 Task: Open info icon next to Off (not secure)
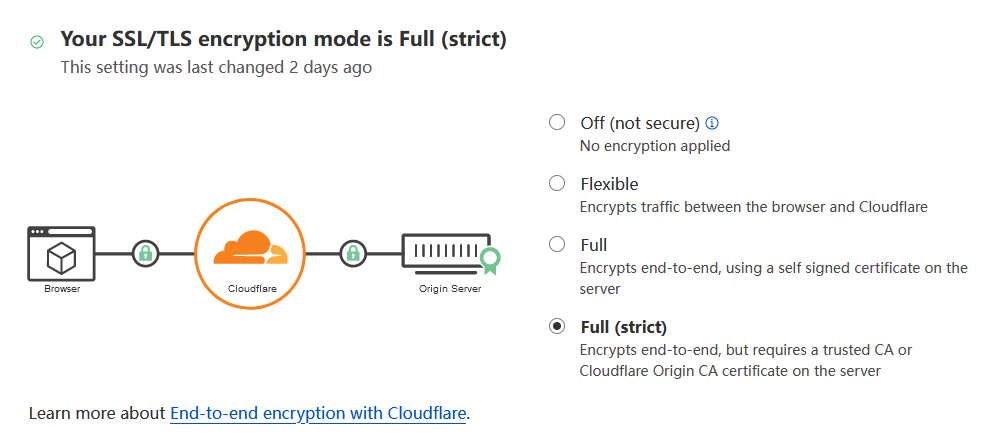click(x=712, y=124)
